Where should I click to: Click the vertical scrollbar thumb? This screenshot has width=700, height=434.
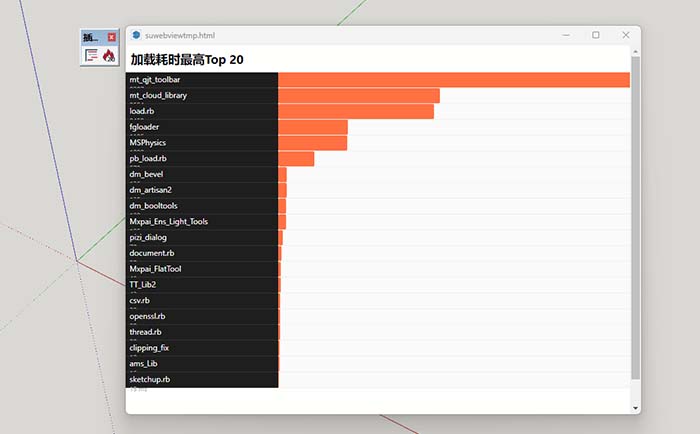636,220
